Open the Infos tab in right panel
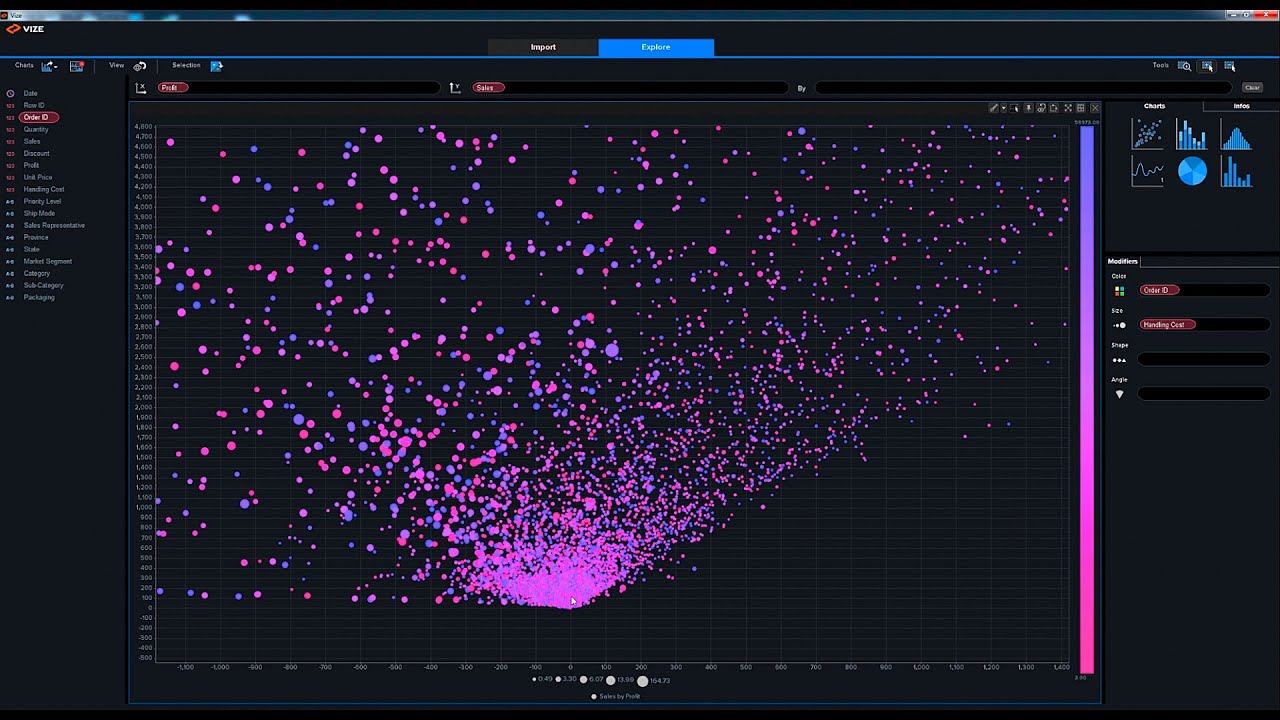The height and width of the screenshot is (720, 1280). [1241, 106]
